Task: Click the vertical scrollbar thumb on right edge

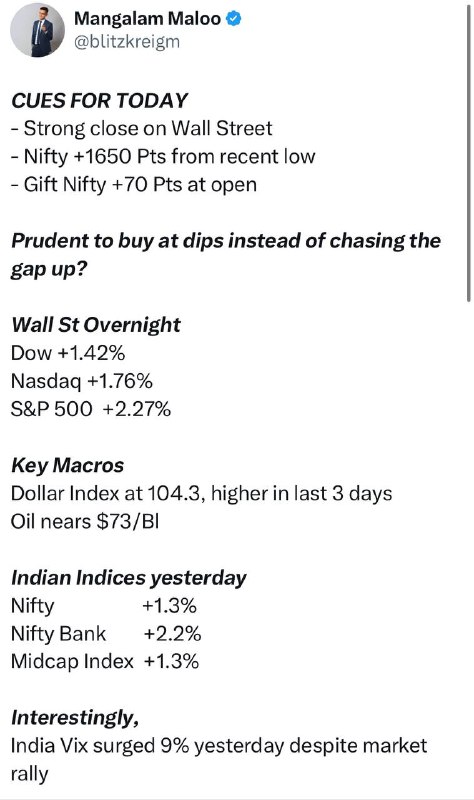Action: (468, 153)
